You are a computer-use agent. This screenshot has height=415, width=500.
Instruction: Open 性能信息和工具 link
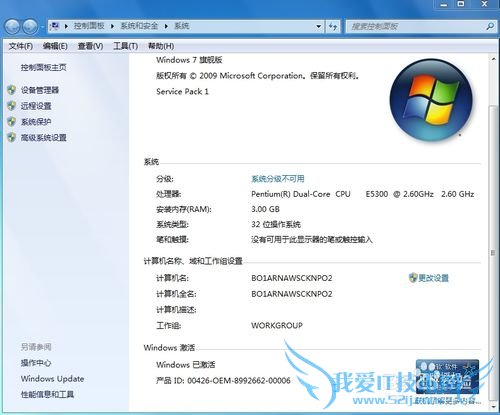click(47, 394)
